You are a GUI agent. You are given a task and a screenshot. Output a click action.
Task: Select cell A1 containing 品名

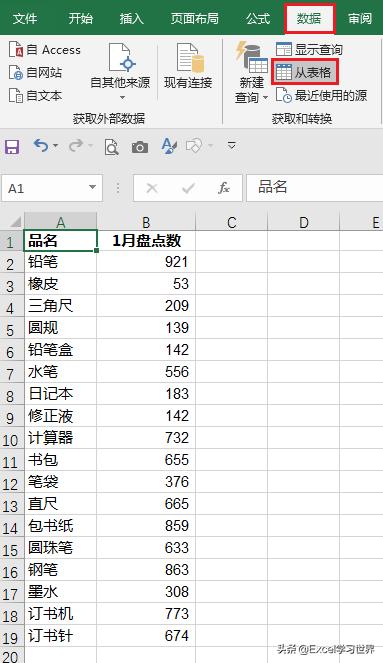click(61, 241)
